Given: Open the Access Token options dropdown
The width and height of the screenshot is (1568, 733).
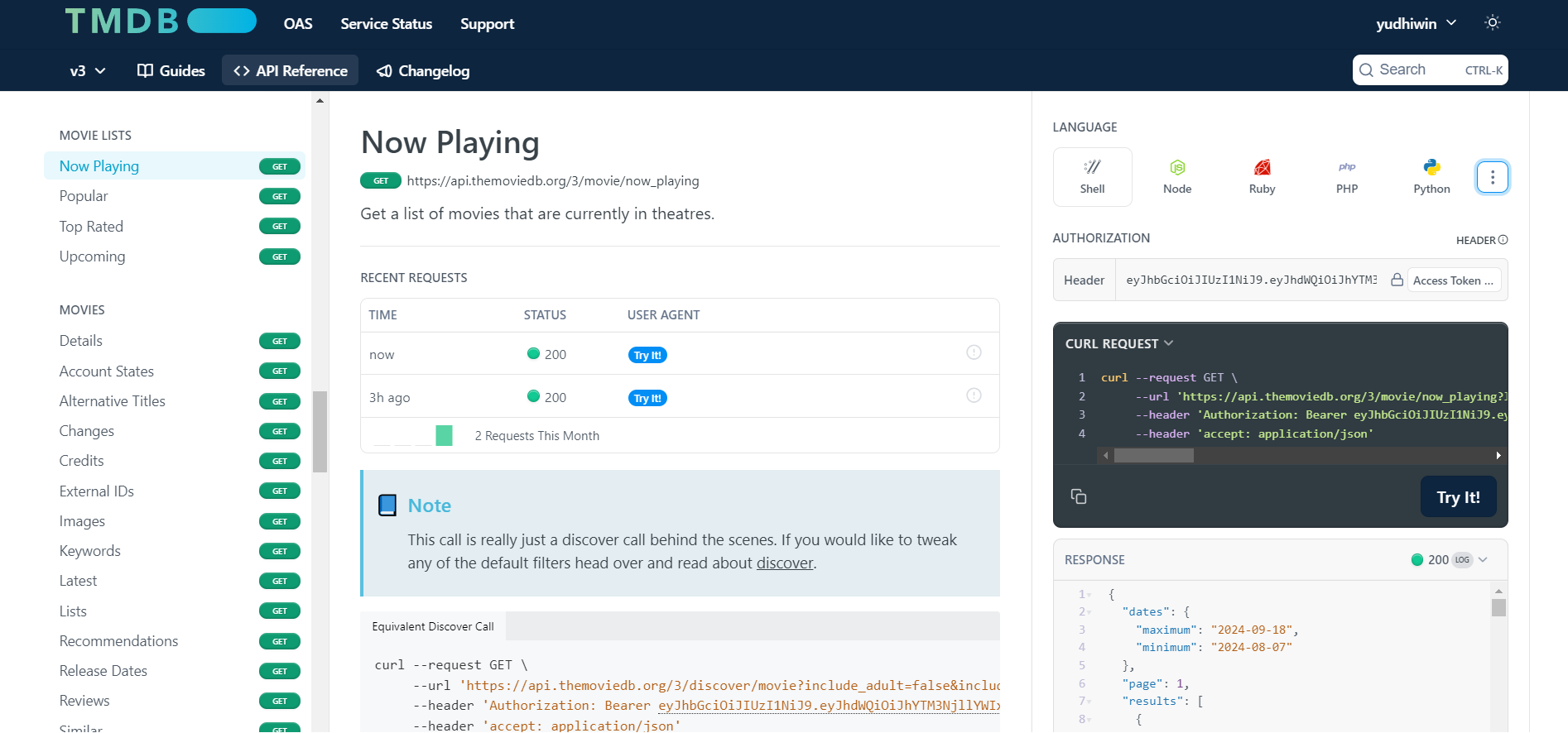Looking at the screenshot, I should tap(1454, 280).
